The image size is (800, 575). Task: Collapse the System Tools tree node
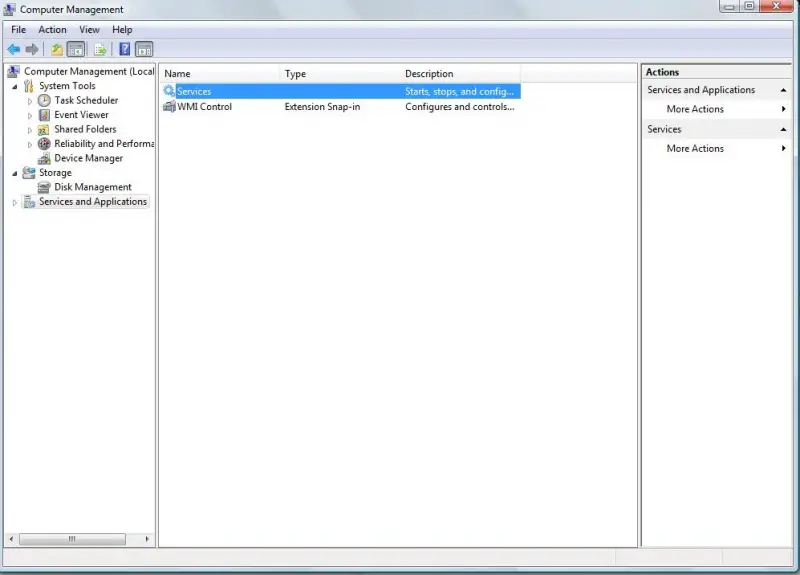[15, 87]
